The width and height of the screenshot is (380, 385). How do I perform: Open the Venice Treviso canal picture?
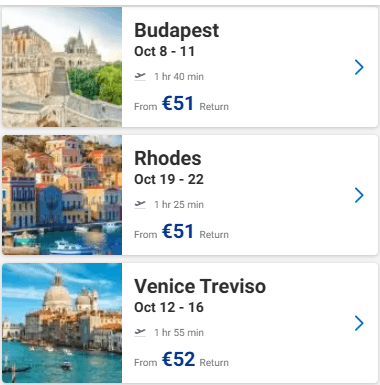62,323
